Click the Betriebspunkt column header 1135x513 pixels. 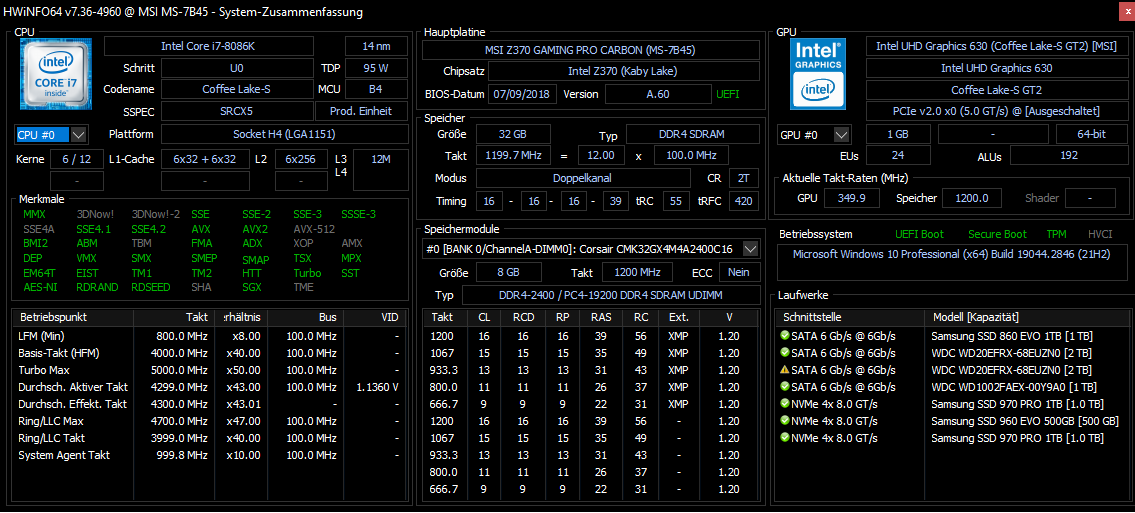(x=73, y=317)
